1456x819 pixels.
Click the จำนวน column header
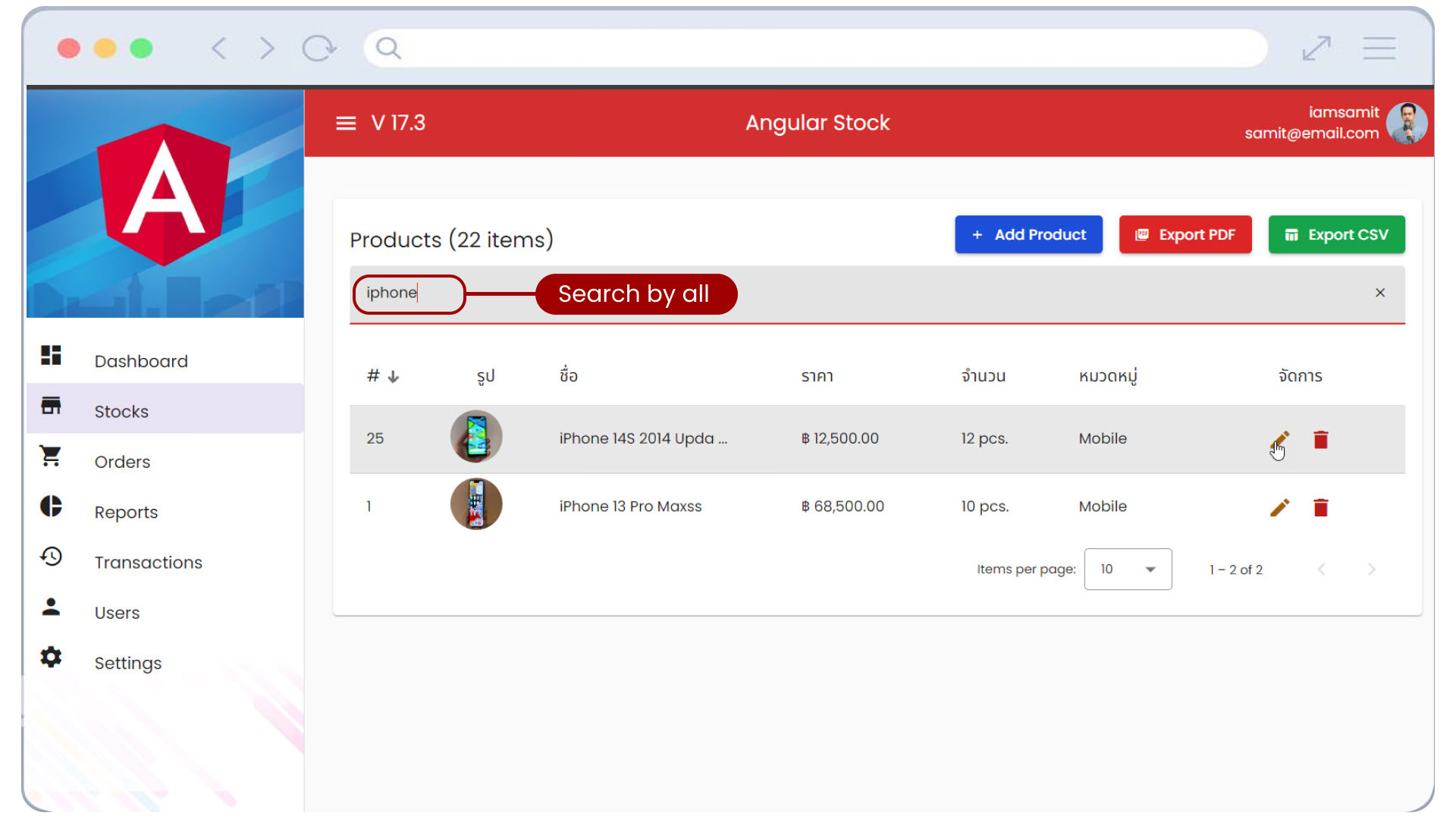pos(983,375)
